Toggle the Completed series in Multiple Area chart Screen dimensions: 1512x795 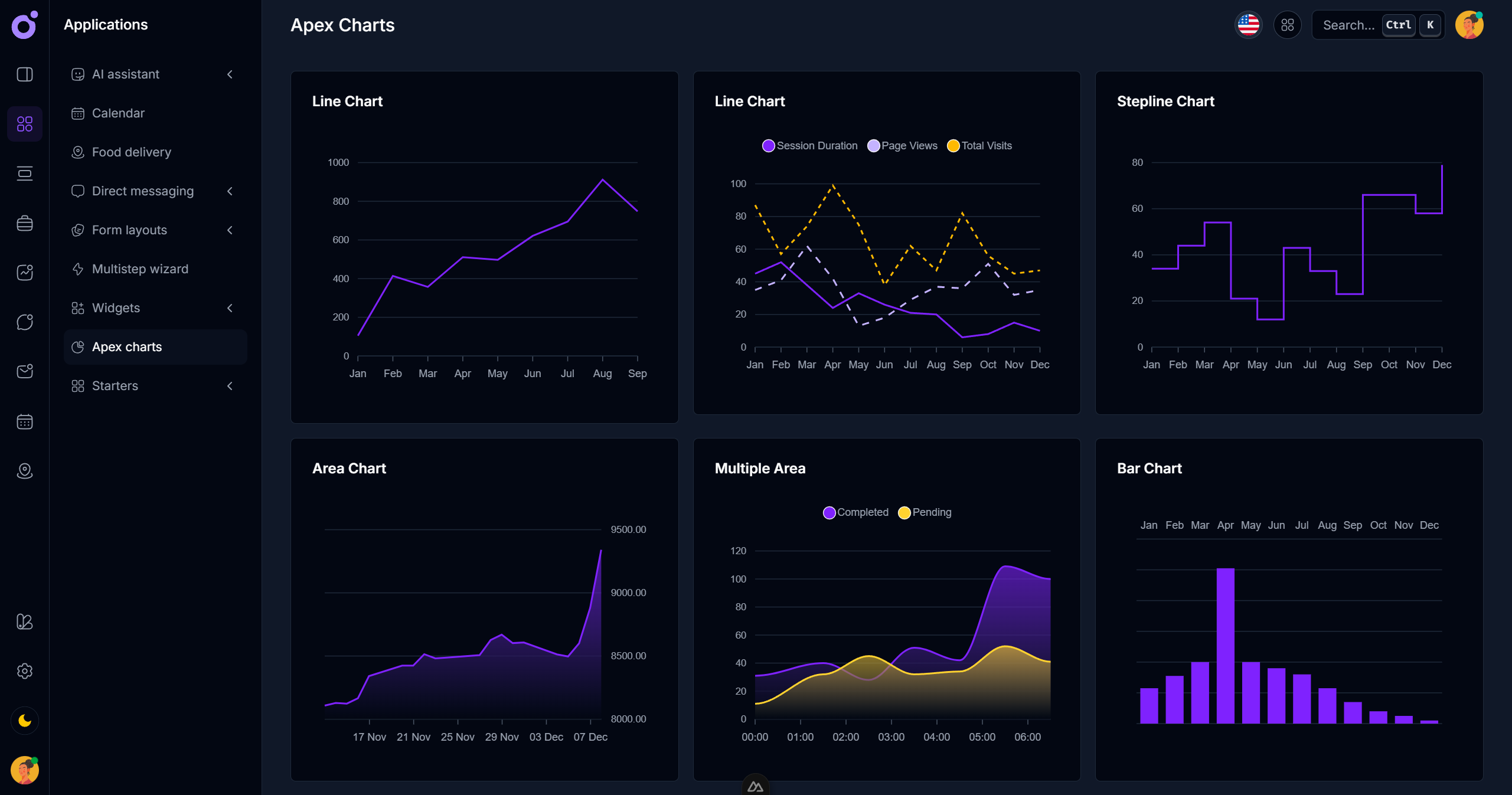click(x=855, y=512)
